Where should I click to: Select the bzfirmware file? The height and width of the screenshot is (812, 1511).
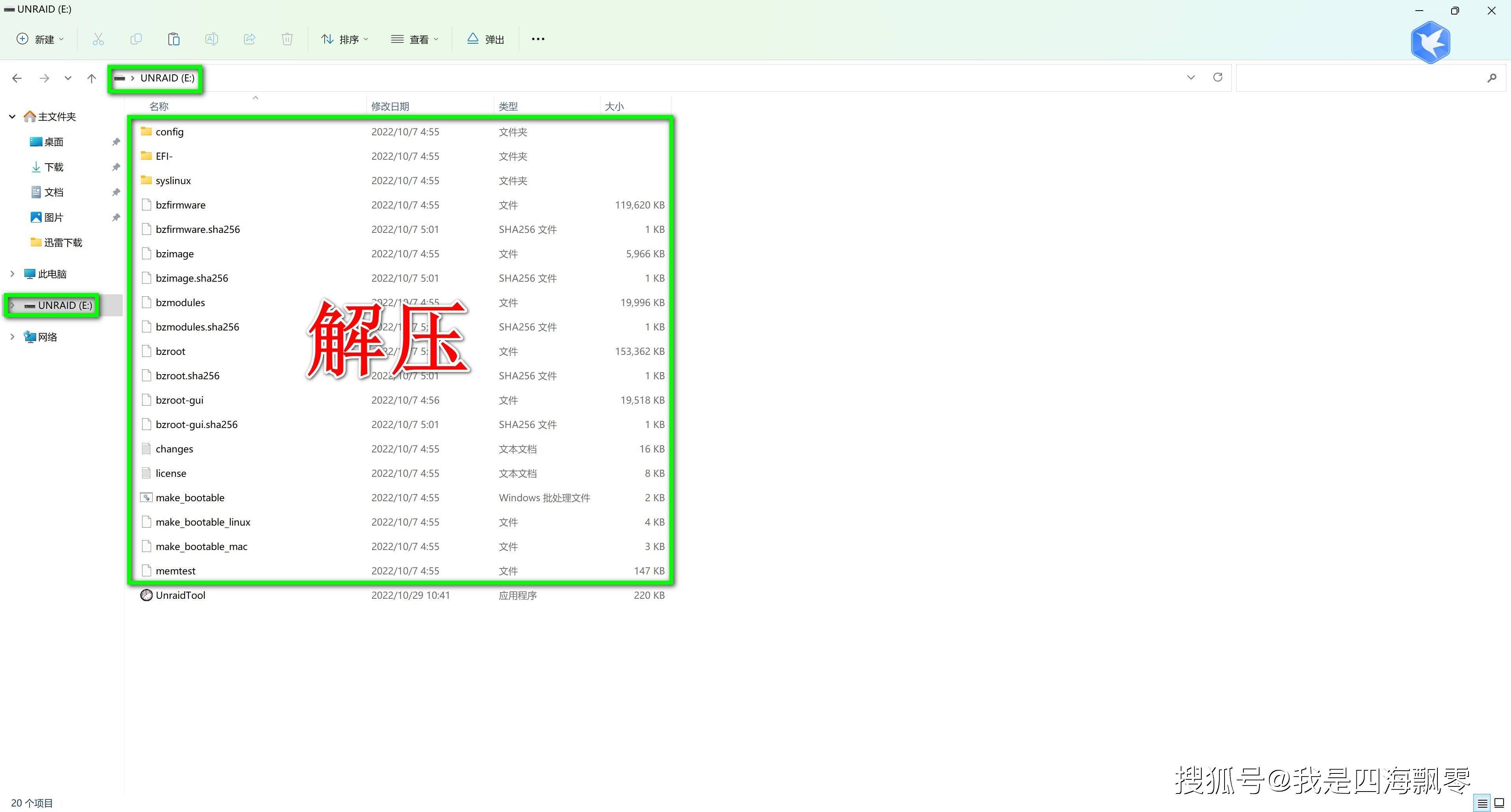point(181,205)
